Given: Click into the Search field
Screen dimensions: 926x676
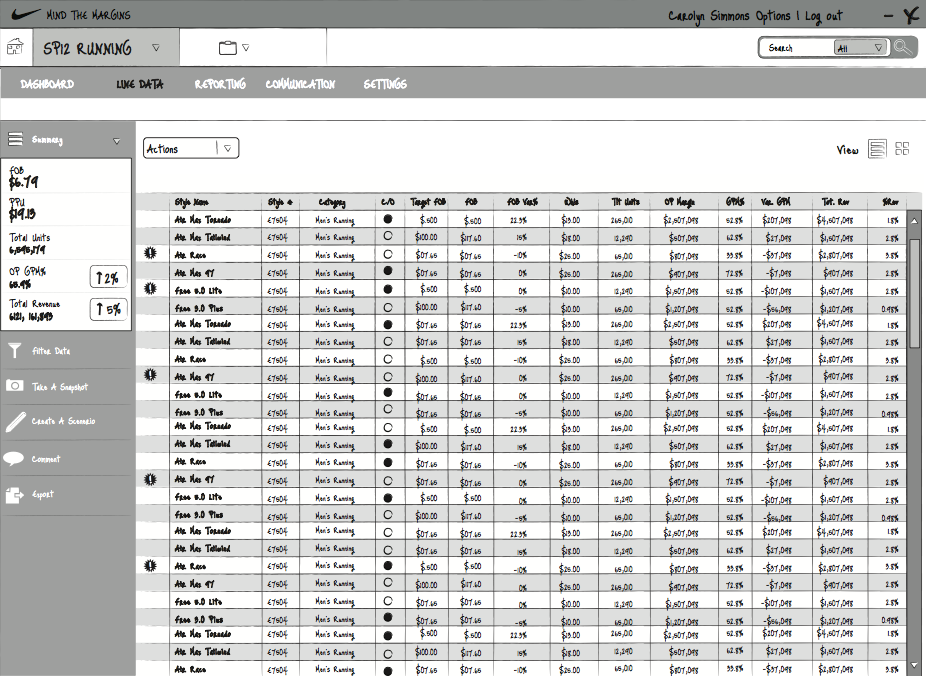Looking at the screenshot, I should (x=796, y=48).
